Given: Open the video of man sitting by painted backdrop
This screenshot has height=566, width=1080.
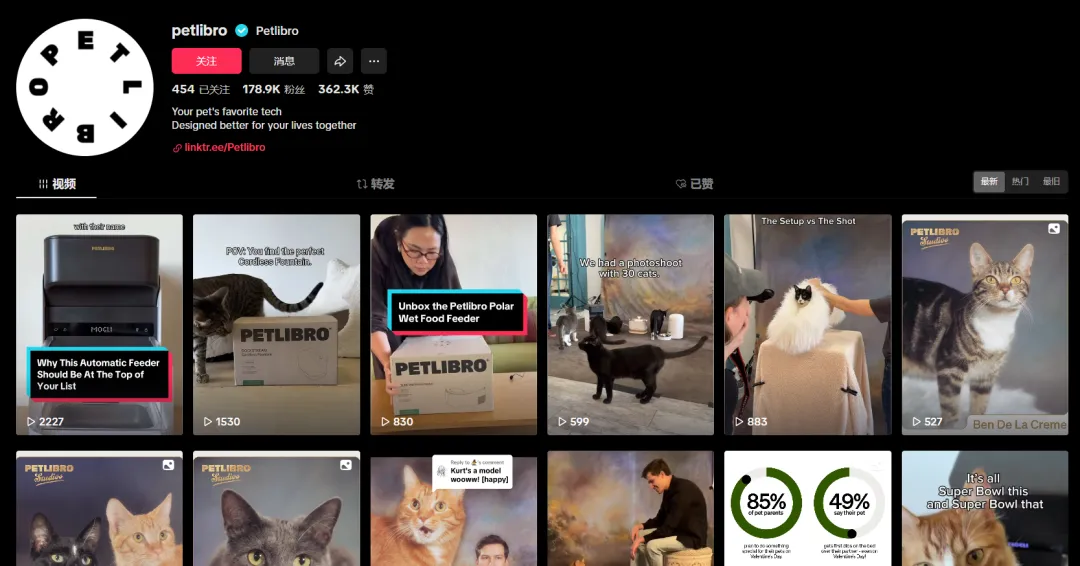Looking at the screenshot, I should (x=630, y=508).
